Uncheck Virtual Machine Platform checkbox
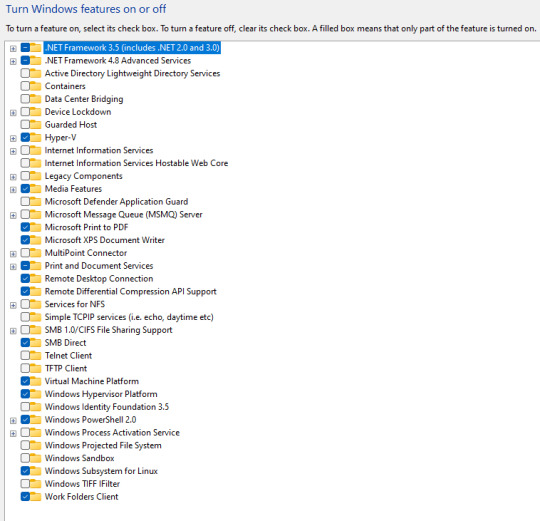Image resolution: width=540 pixels, height=521 pixels. pos(25,381)
